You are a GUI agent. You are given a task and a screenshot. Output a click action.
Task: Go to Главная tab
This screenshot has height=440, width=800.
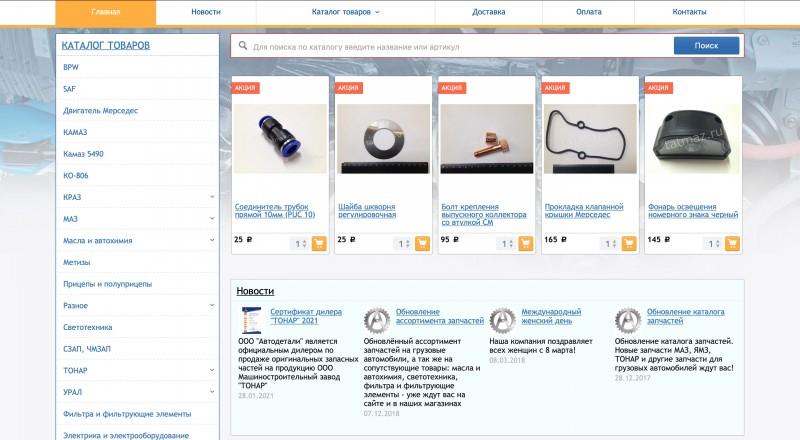[x=106, y=12]
